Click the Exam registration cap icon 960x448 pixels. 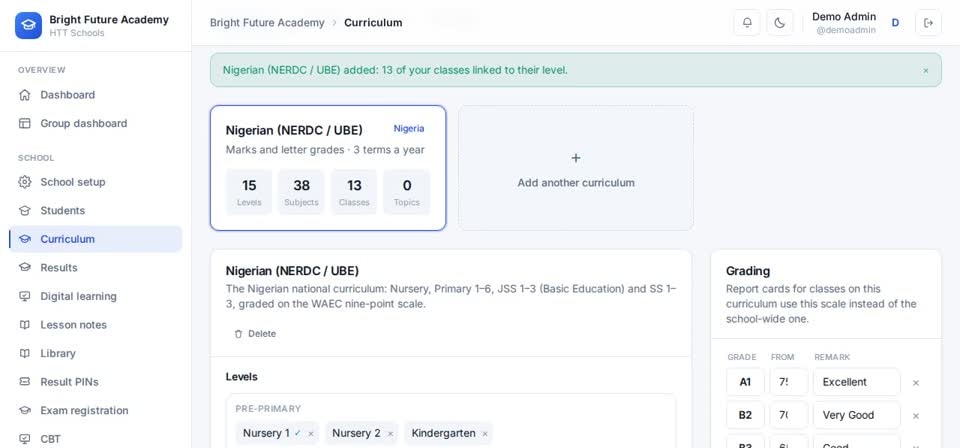click(24, 411)
